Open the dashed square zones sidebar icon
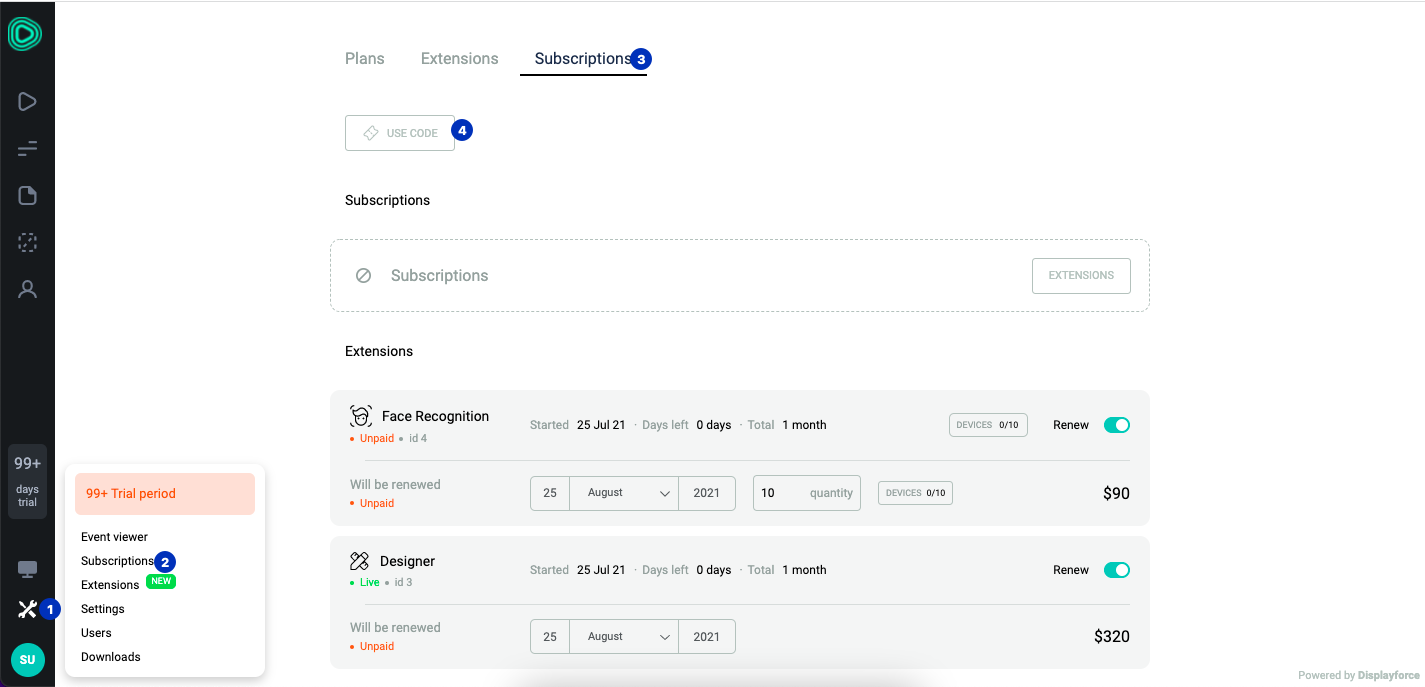Screen dimensions: 1425x687 click(x=27, y=242)
